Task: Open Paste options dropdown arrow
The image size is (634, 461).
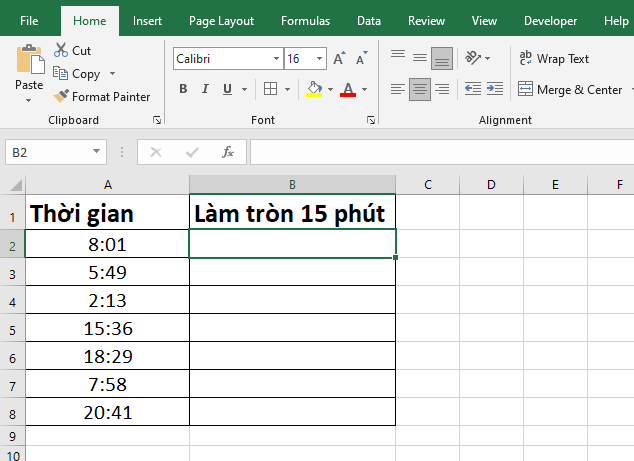Action: coord(28,100)
